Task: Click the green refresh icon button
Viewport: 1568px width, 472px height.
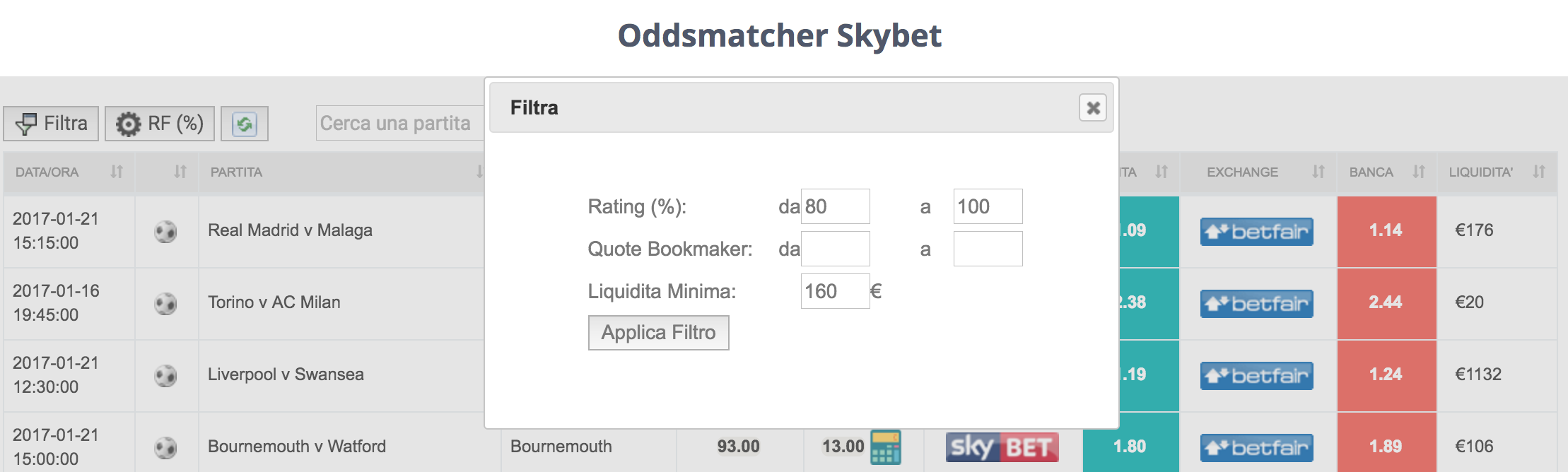Action: pos(245,124)
